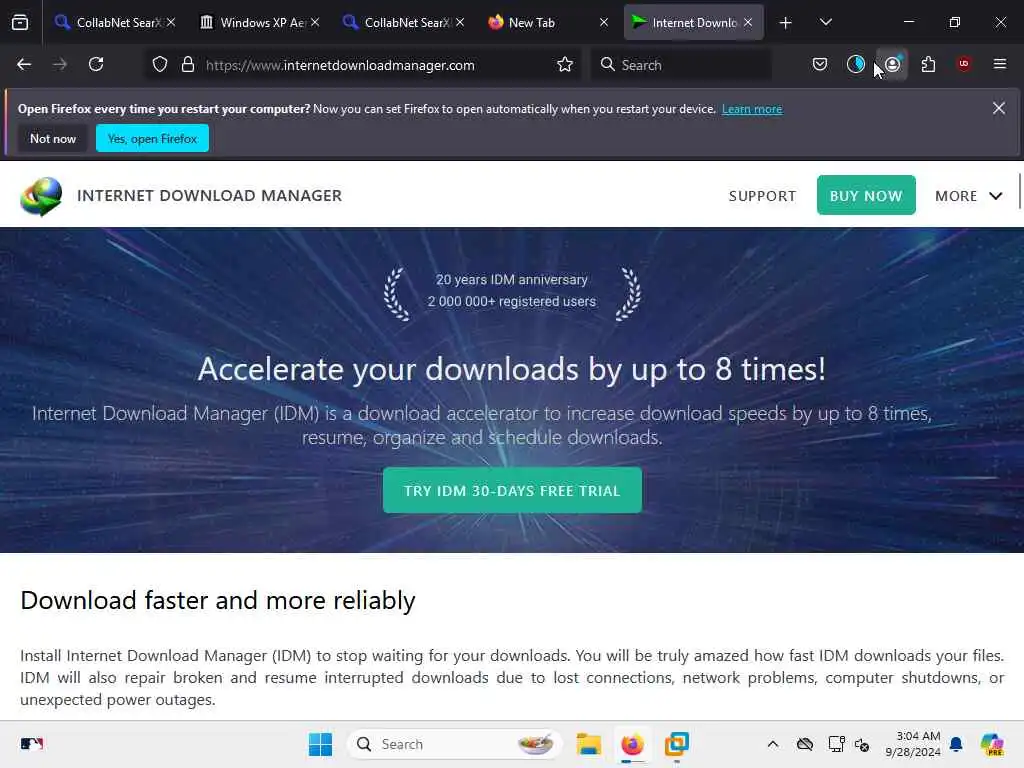Screen dimensions: 1024x768
Task: Open the notification bell icon
Action: pyautogui.click(x=956, y=744)
